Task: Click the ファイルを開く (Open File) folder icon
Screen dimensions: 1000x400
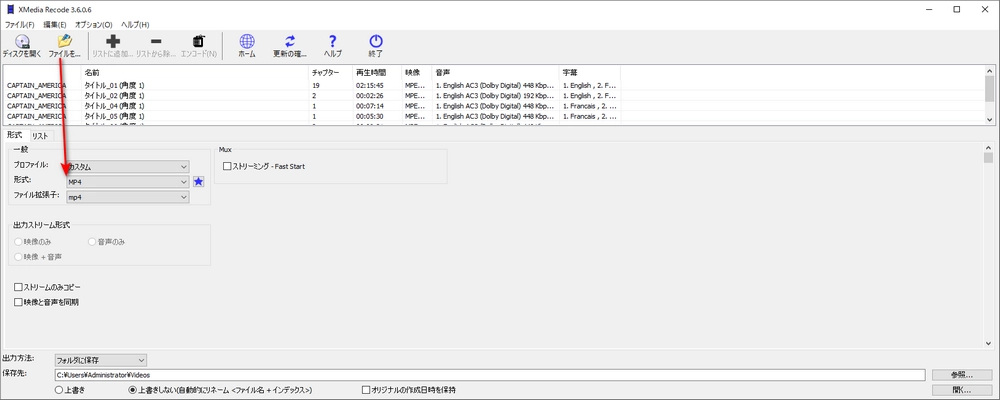Action: (64, 42)
